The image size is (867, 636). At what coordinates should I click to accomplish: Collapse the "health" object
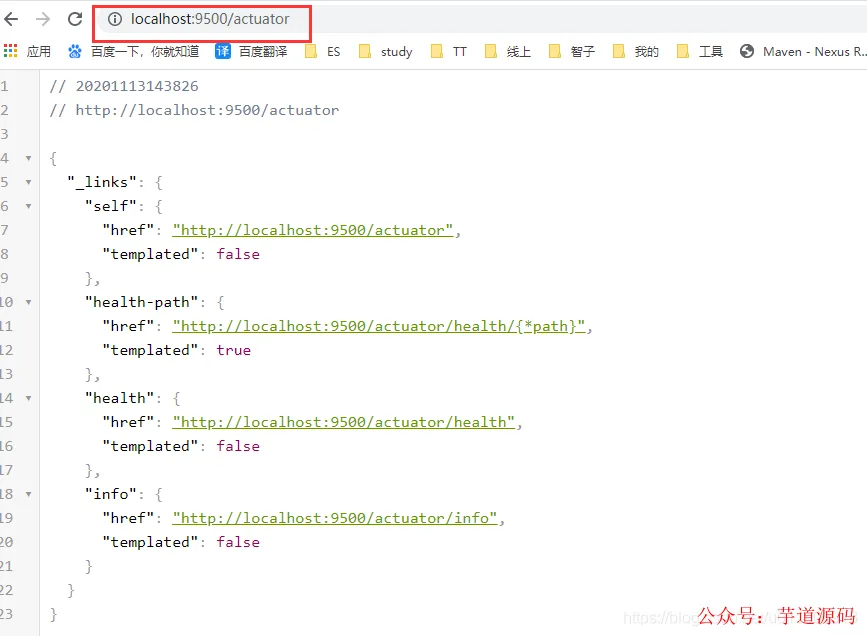[28, 398]
